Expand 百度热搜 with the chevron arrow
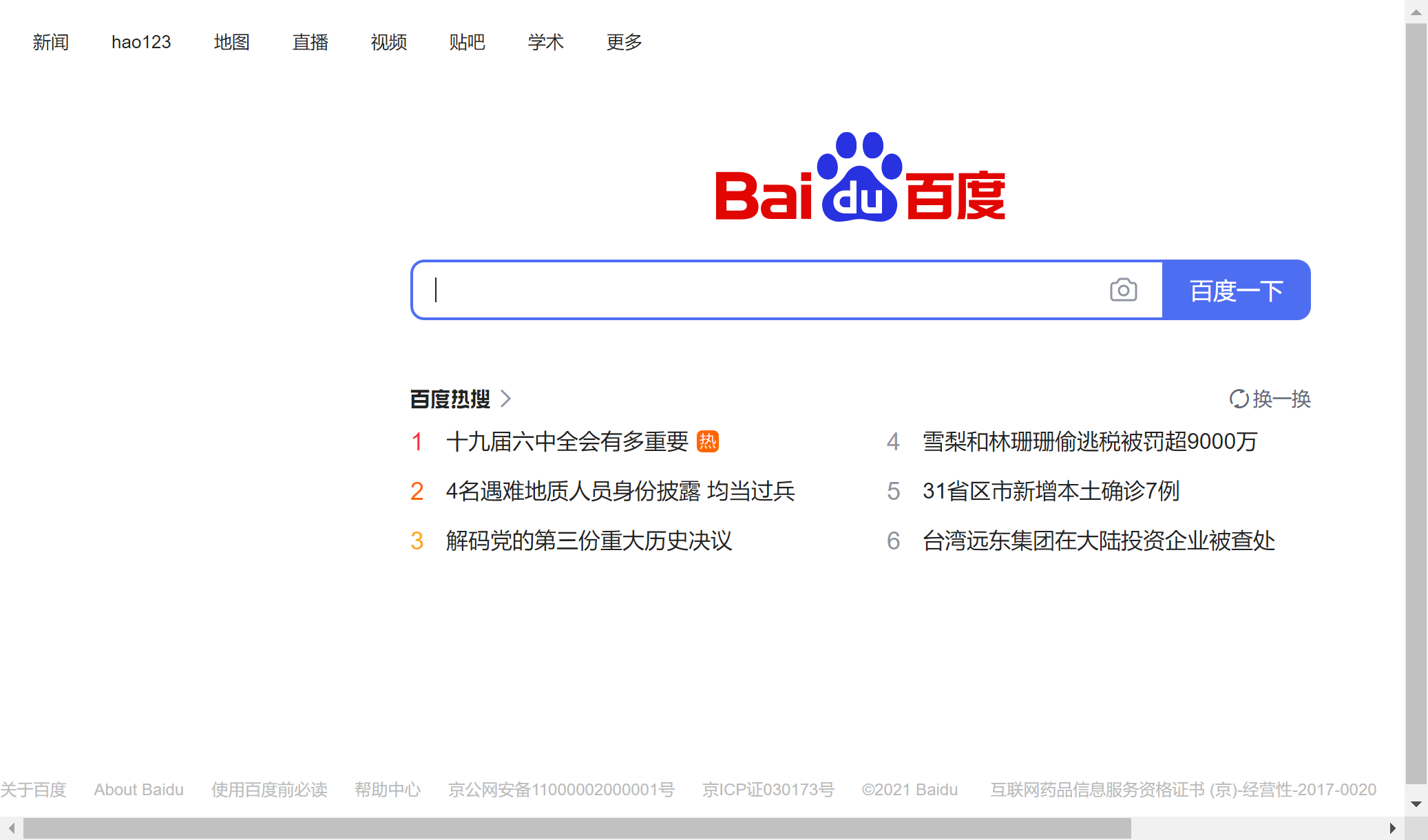The height and width of the screenshot is (840, 1428). tap(506, 399)
